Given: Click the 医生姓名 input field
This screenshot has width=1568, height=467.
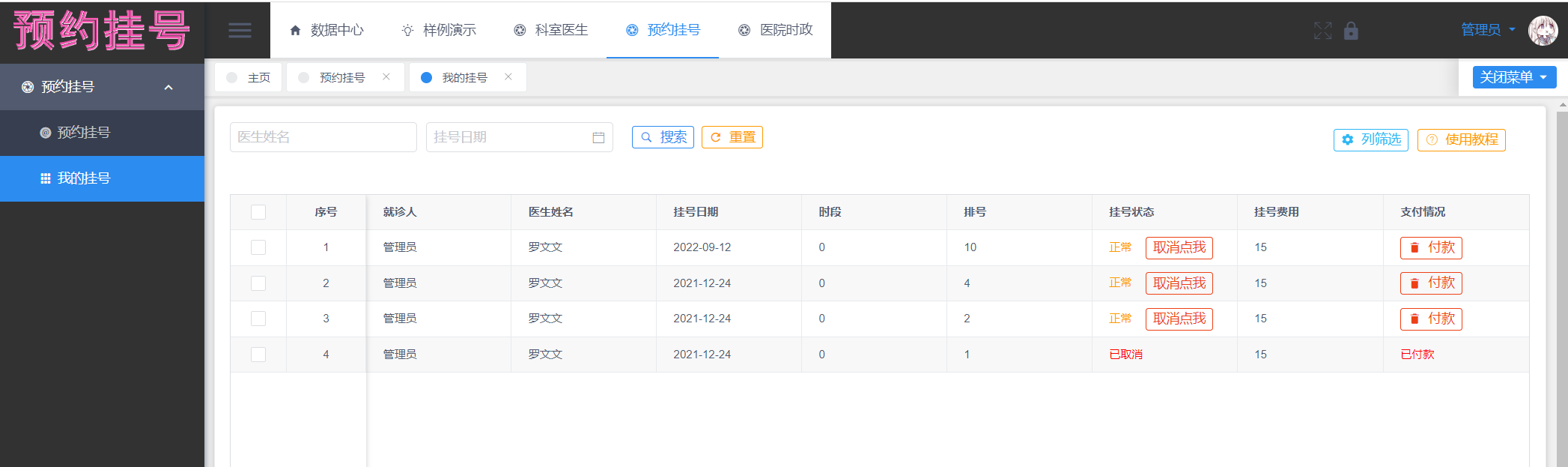Looking at the screenshot, I should [x=323, y=137].
